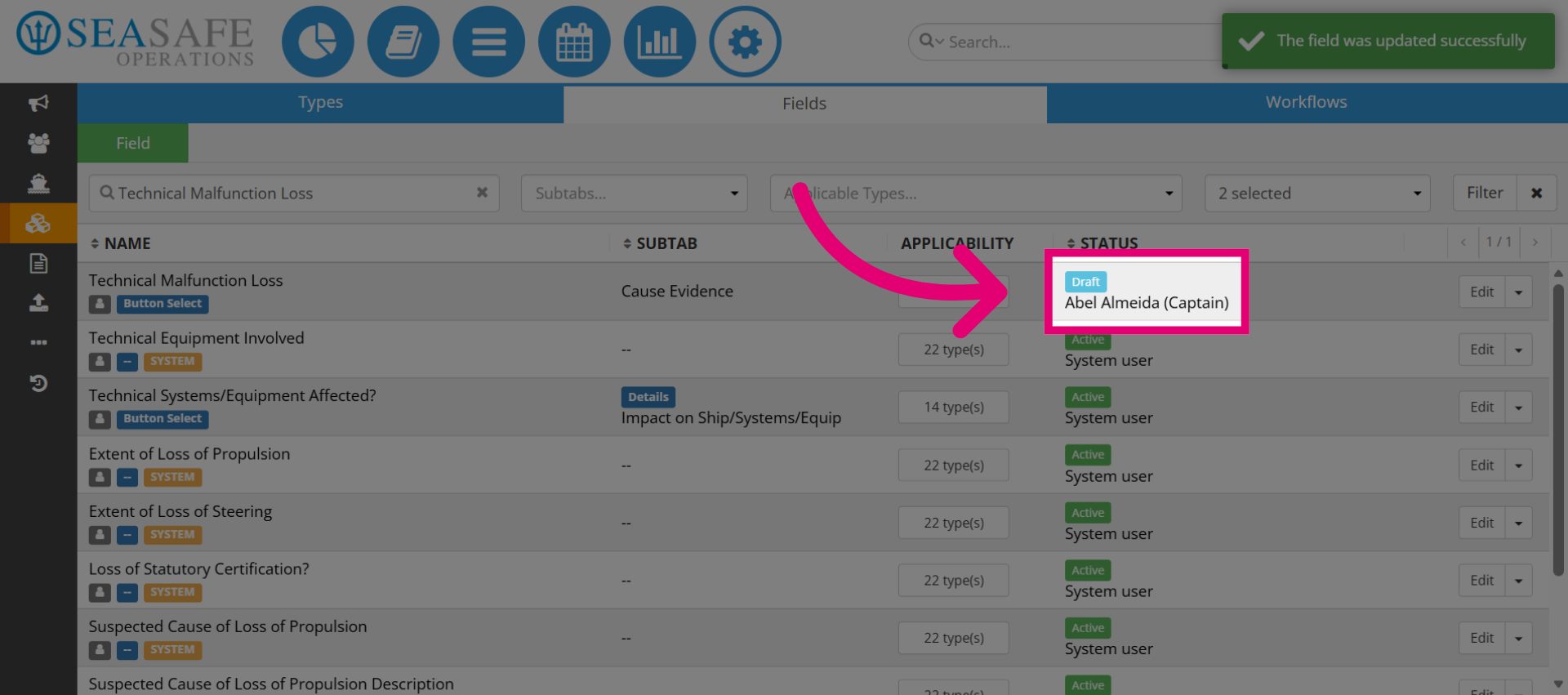The height and width of the screenshot is (695, 1568).
Task: Open the document sidebar icon
Action: click(x=38, y=263)
